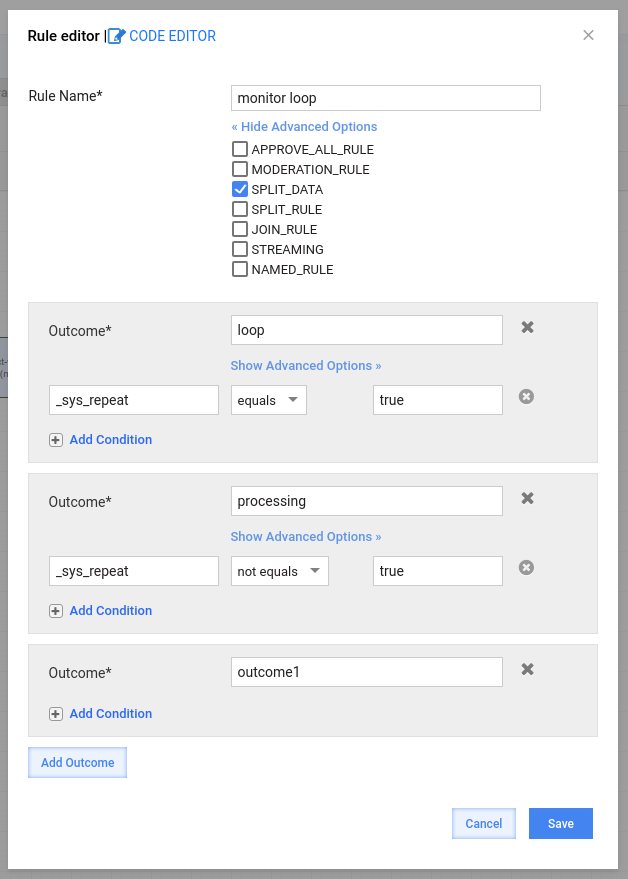Focus the Rule Name input field

pos(386,98)
